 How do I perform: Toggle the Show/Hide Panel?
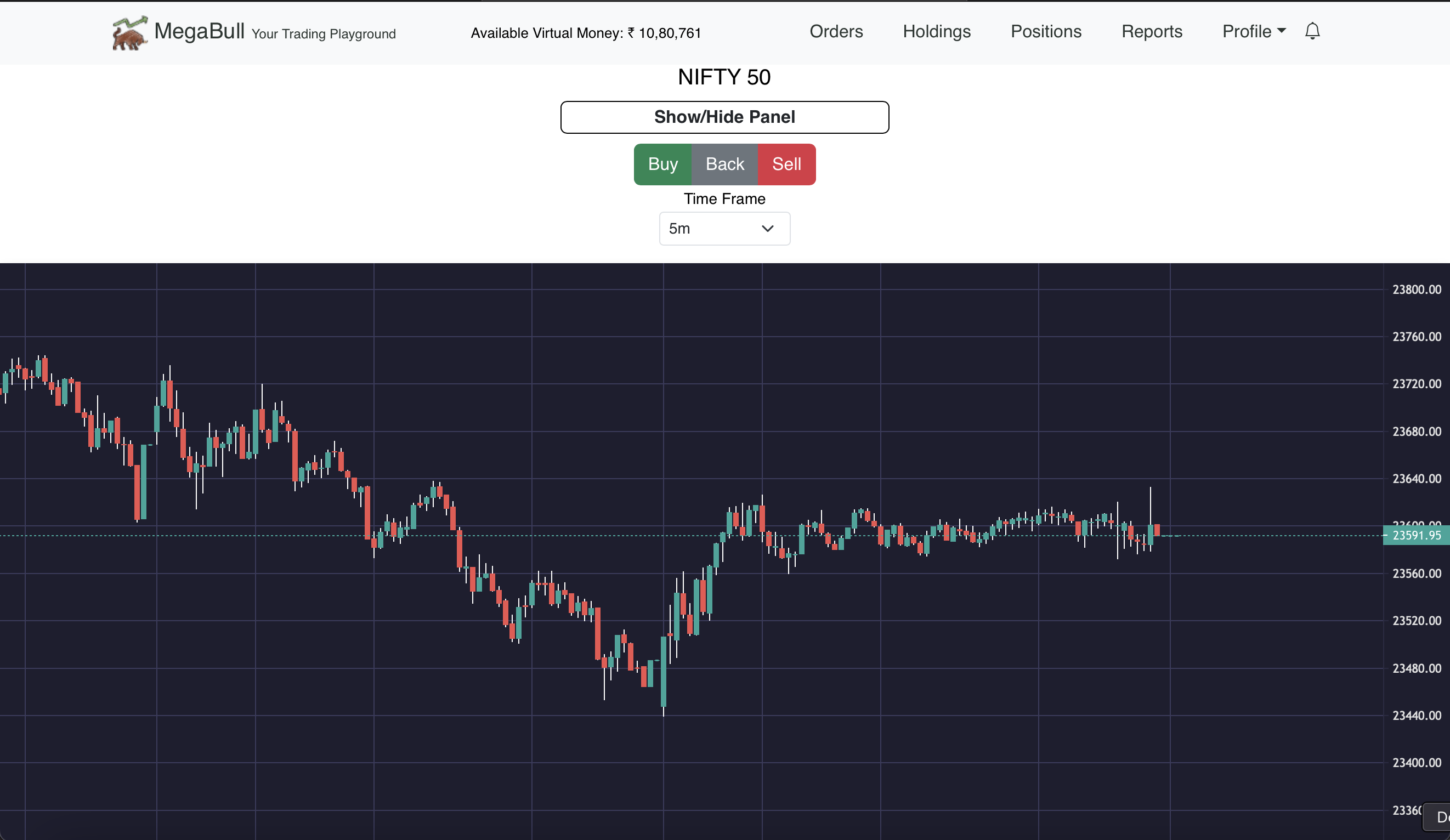[724, 117]
